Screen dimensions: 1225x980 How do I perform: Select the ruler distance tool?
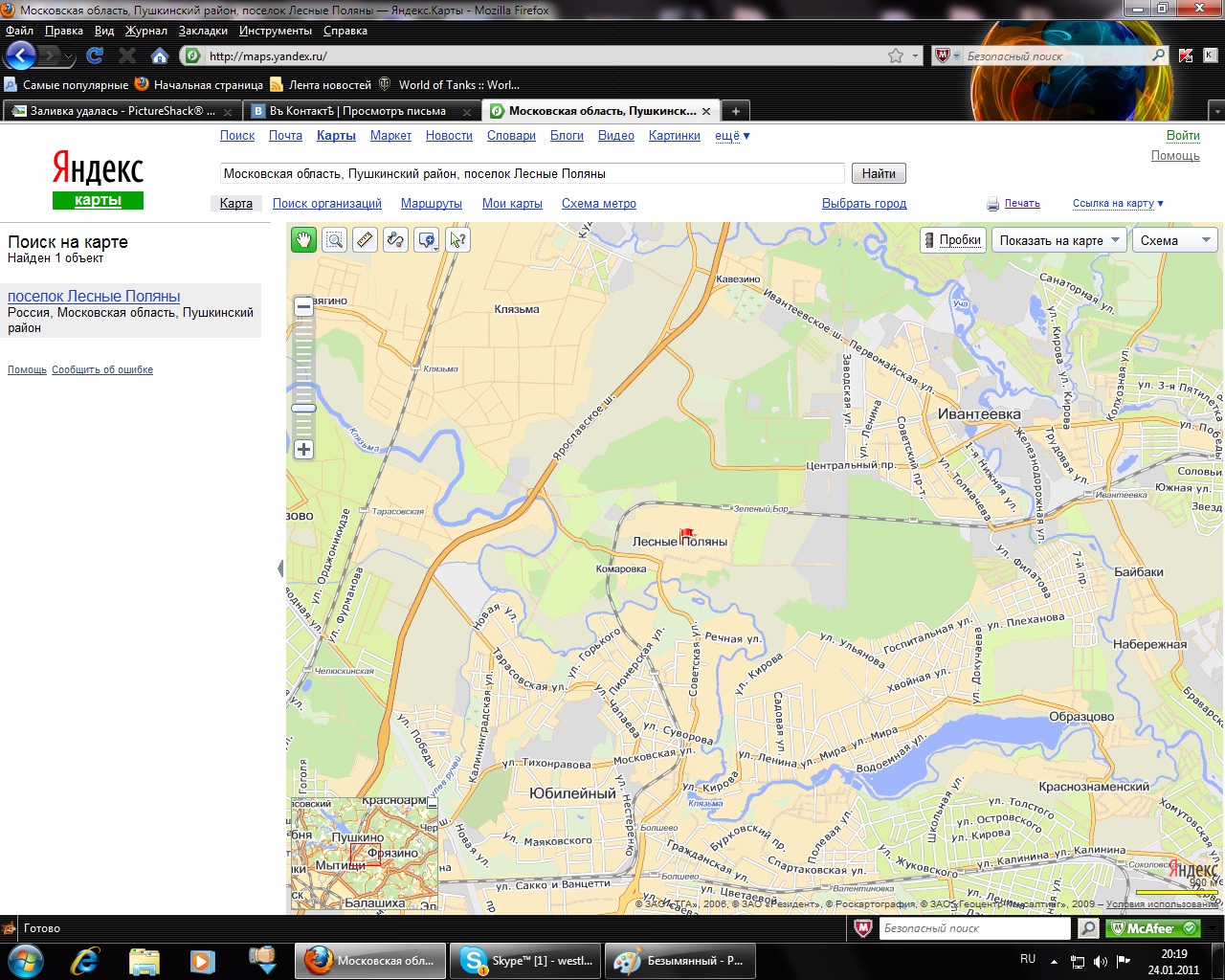[365, 239]
